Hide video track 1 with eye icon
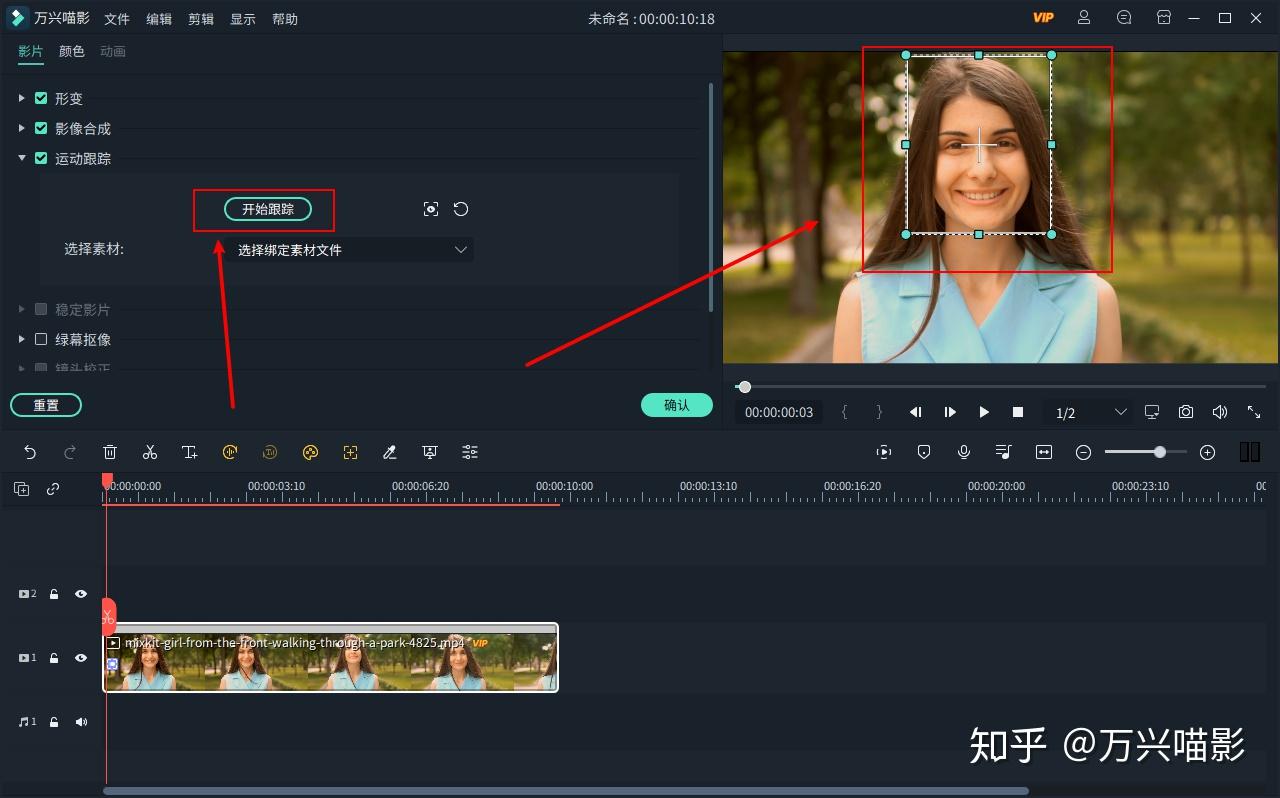This screenshot has width=1280, height=798. (82, 658)
